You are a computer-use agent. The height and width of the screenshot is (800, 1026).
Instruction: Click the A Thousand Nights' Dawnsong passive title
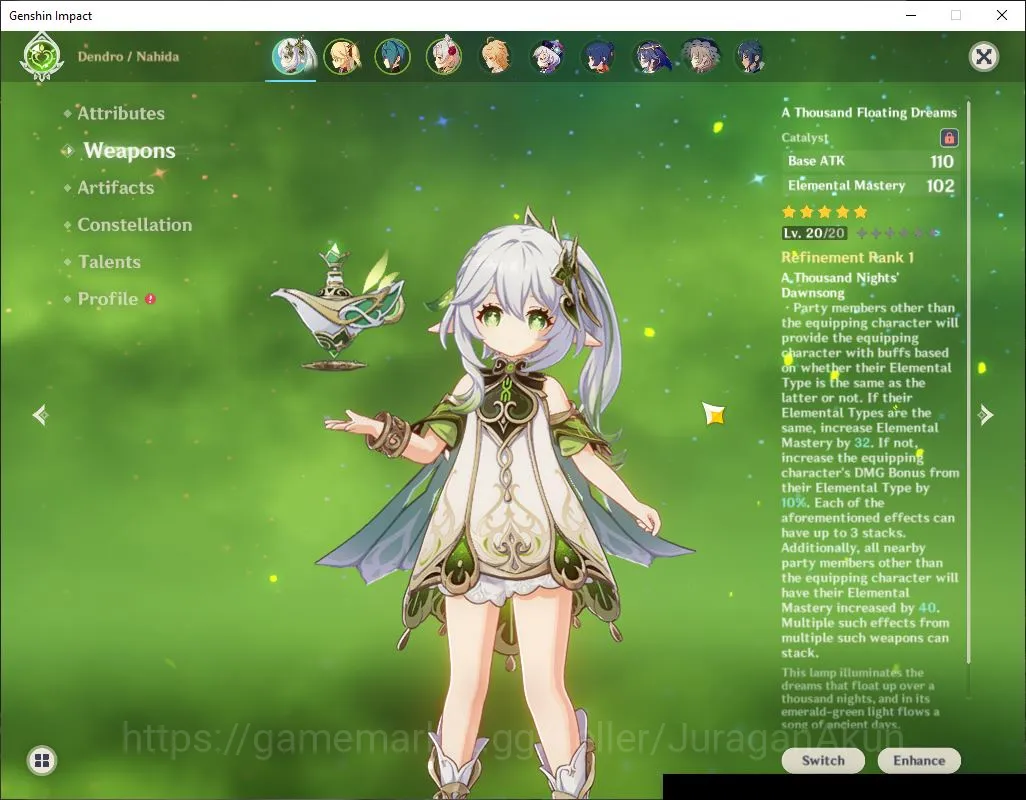pos(840,285)
